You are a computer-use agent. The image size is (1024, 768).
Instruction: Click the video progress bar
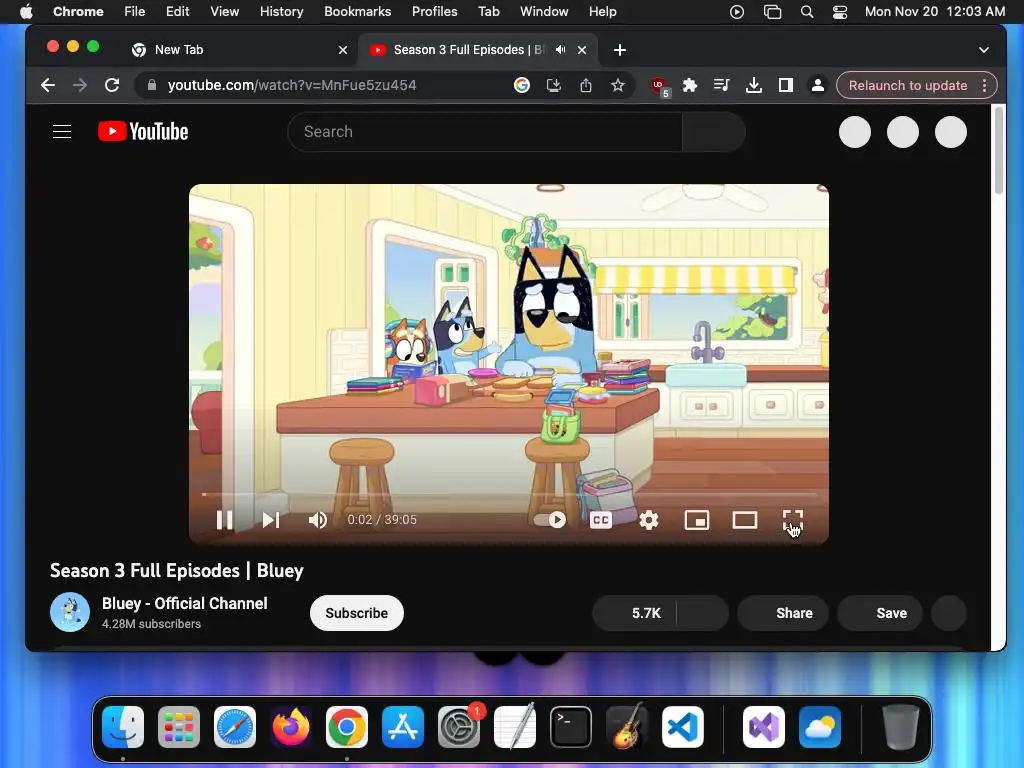coord(509,494)
